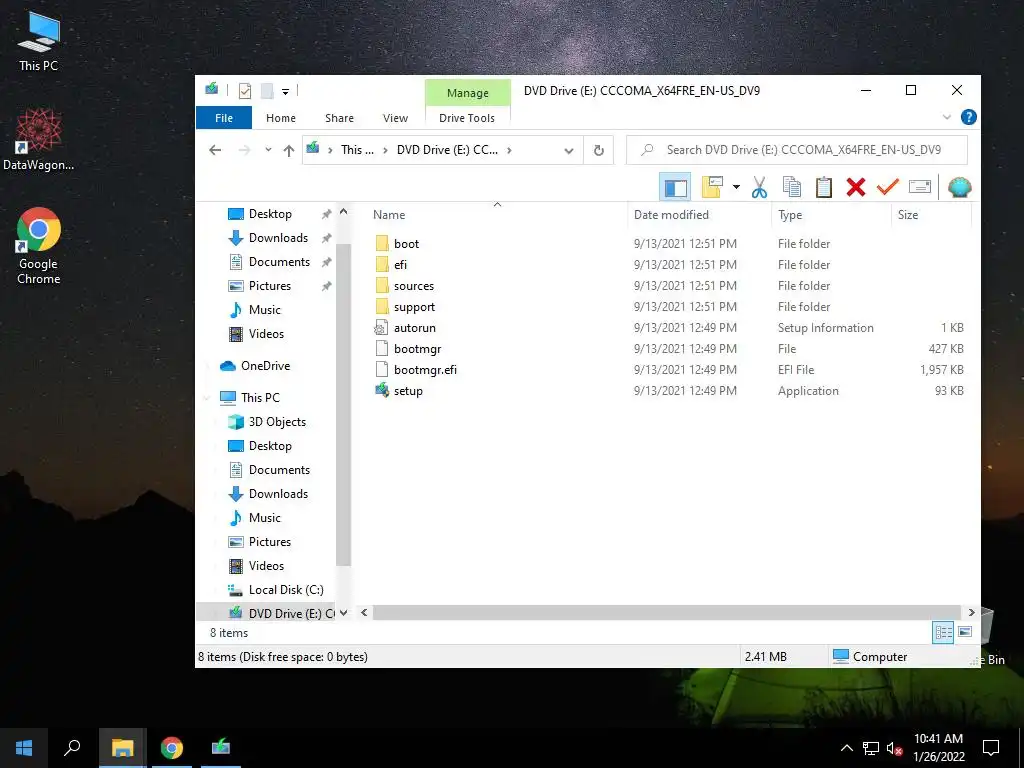Select the sources folder name
Image resolution: width=1024 pixels, height=768 pixels.
click(413, 286)
